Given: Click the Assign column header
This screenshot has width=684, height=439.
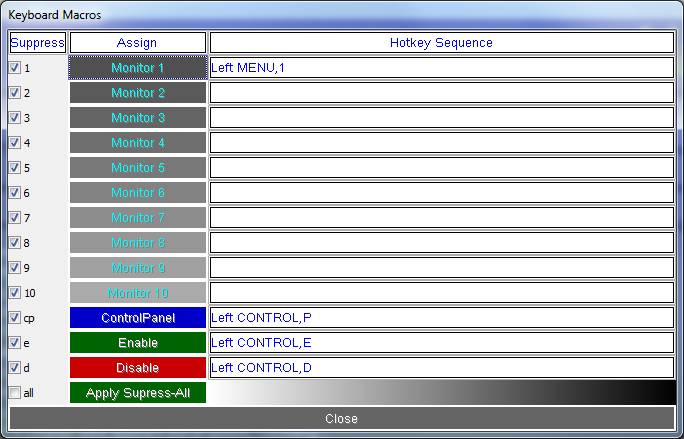Looking at the screenshot, I should tap(138, 42).
